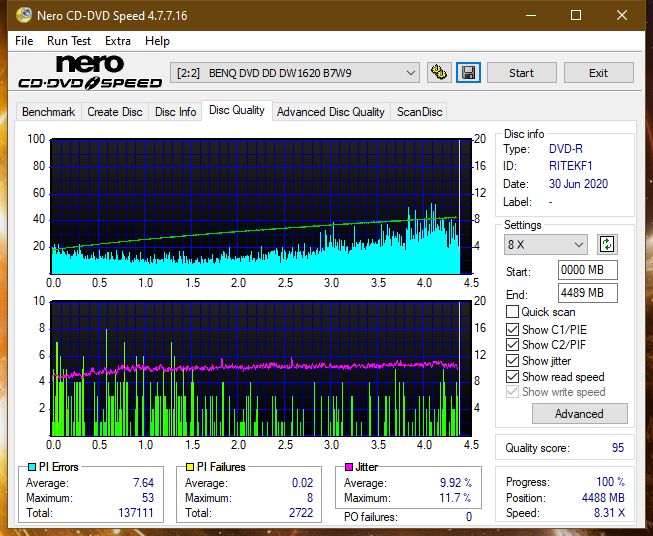Minimize the Nero CD-DVD Speed window
The height and width of the screenshot is (536, 653).
pos(531,15)
